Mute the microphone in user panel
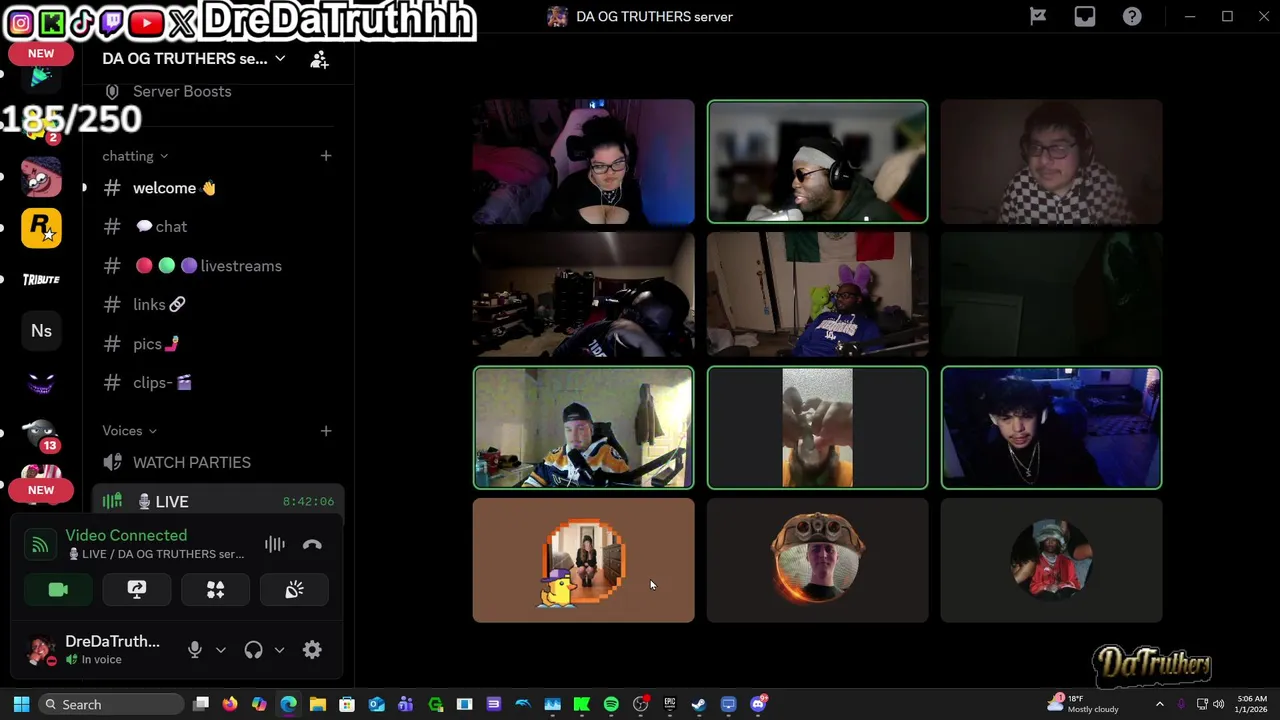This screenshot has height=720, width=1280. point(195,650)
